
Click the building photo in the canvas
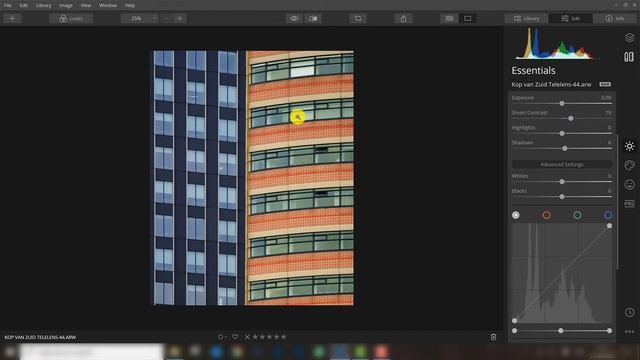pyautogui.click(x=253, y=178)
